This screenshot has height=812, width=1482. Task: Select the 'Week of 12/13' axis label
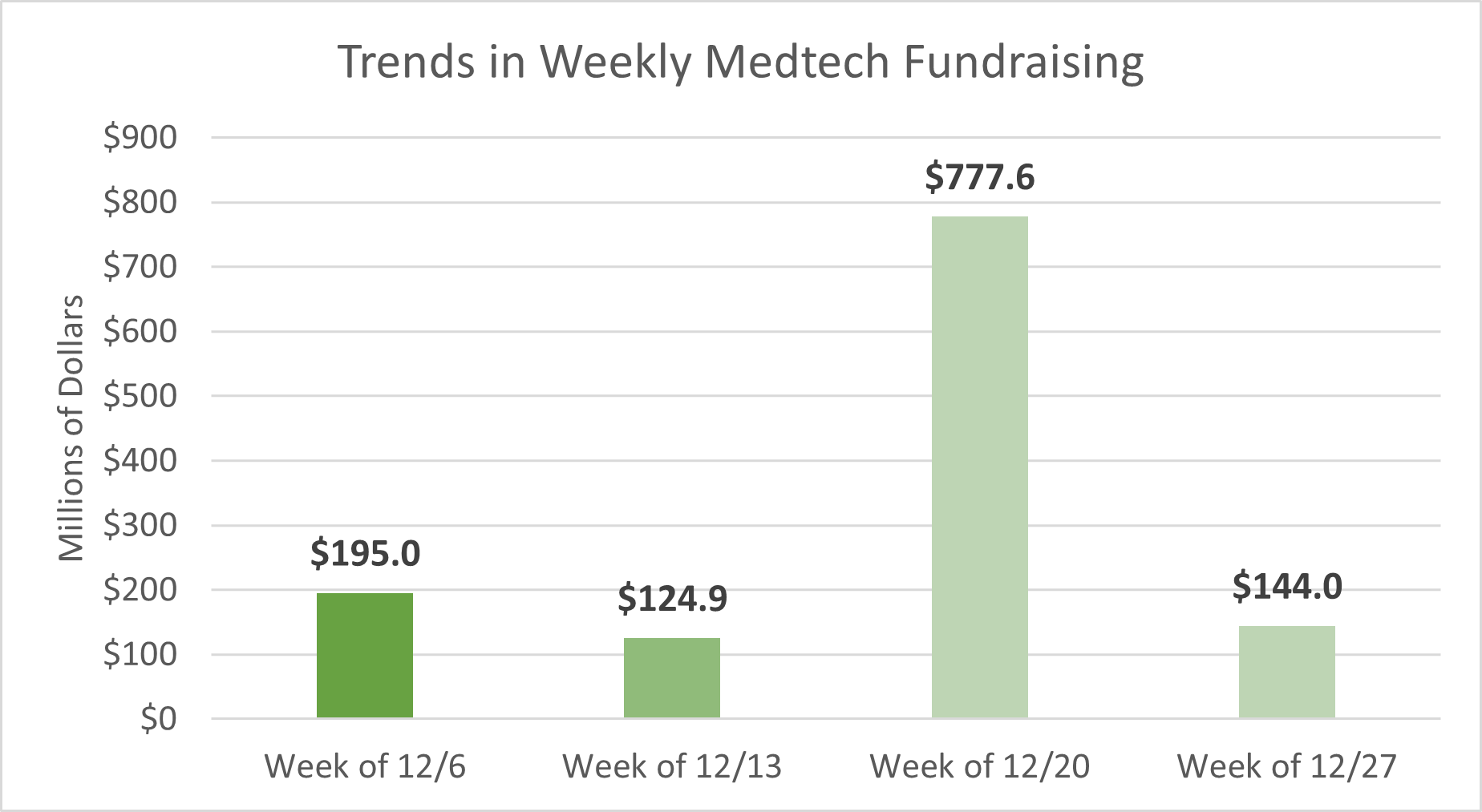pyautogui.click(x=672, y=766)
